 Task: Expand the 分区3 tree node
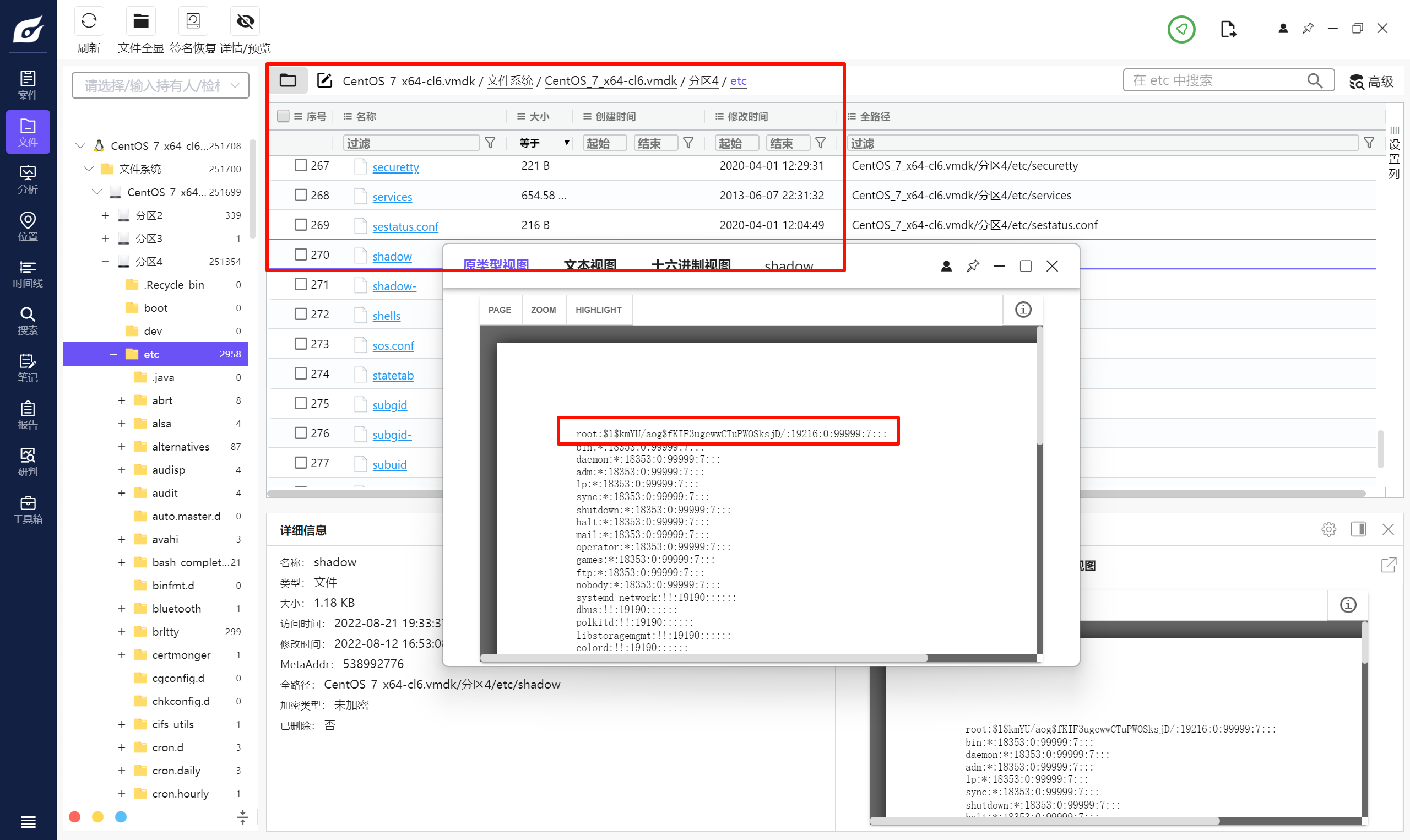tap(105, 239)
